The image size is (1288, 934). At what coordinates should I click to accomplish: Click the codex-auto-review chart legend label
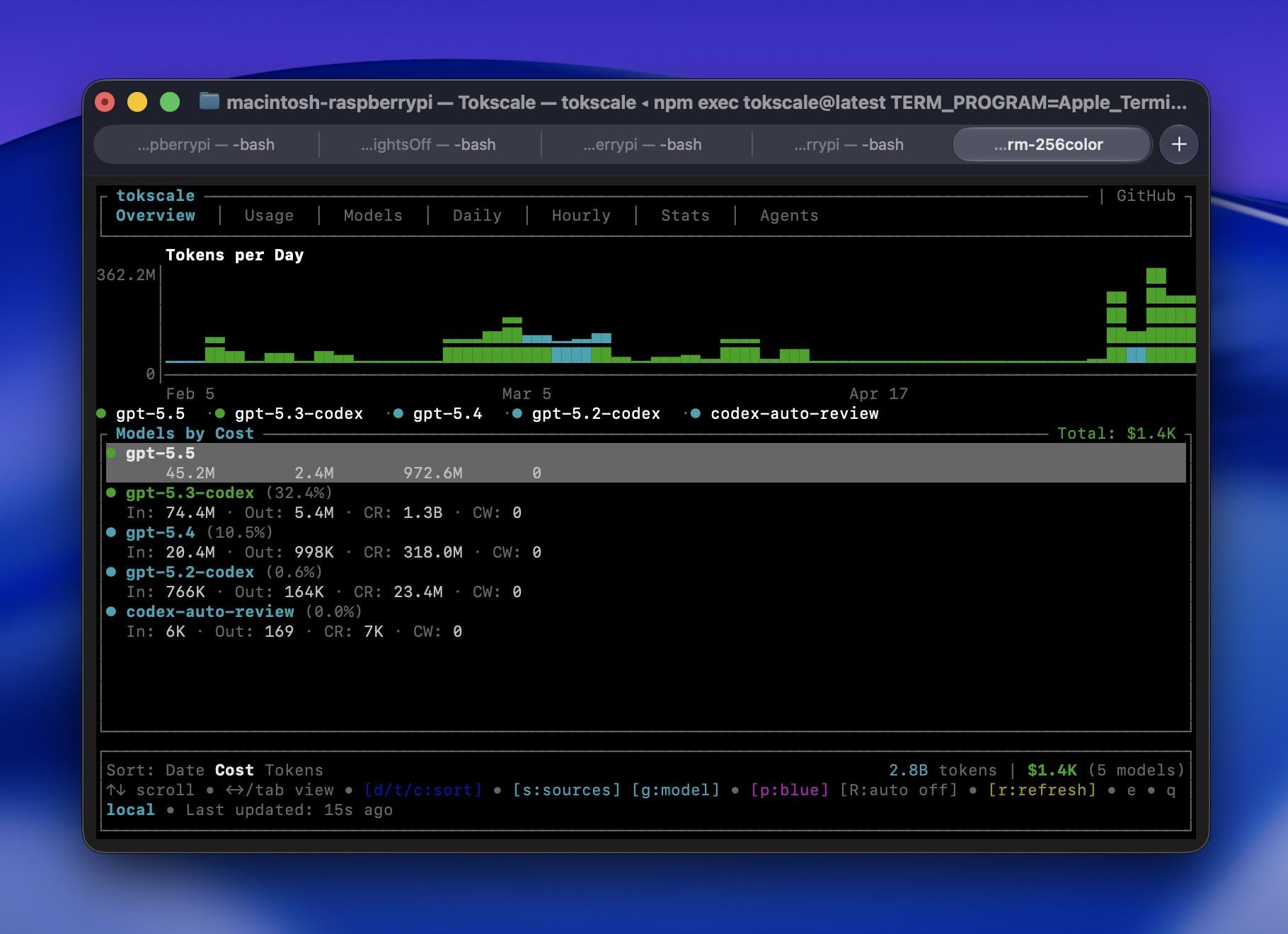(794, 413)
